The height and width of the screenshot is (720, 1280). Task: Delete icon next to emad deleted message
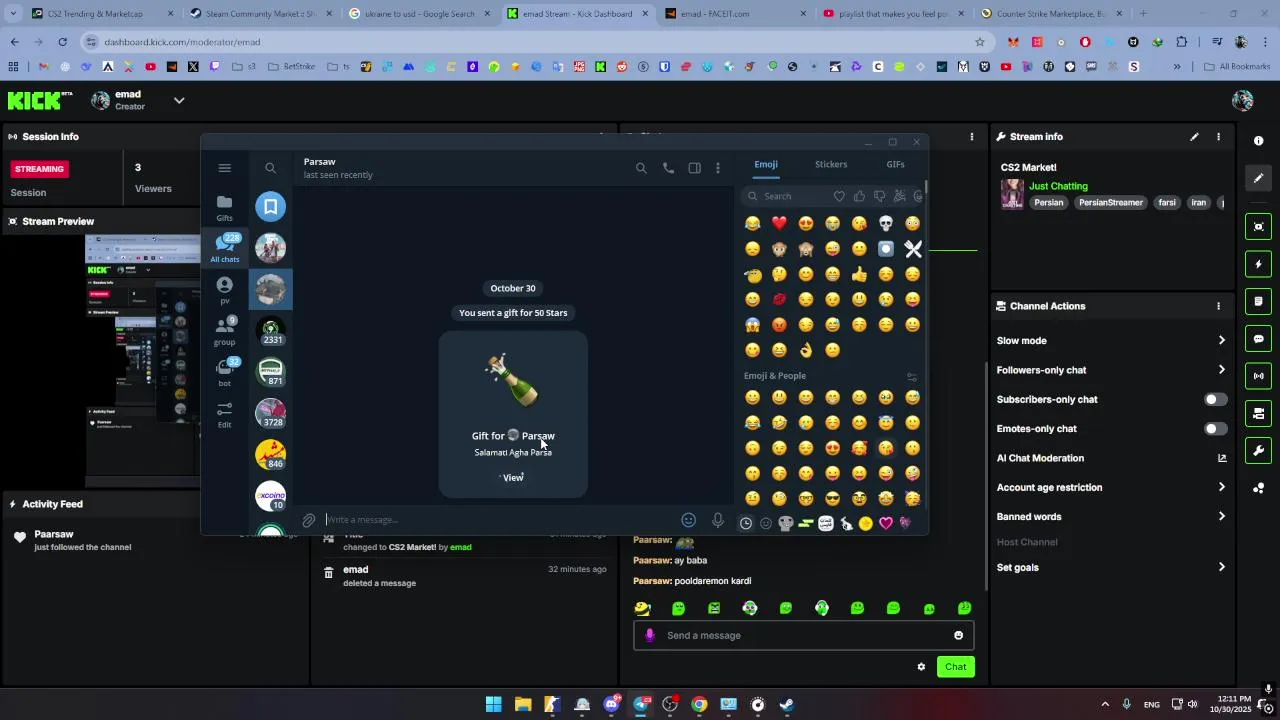click(x=328, y=573)
